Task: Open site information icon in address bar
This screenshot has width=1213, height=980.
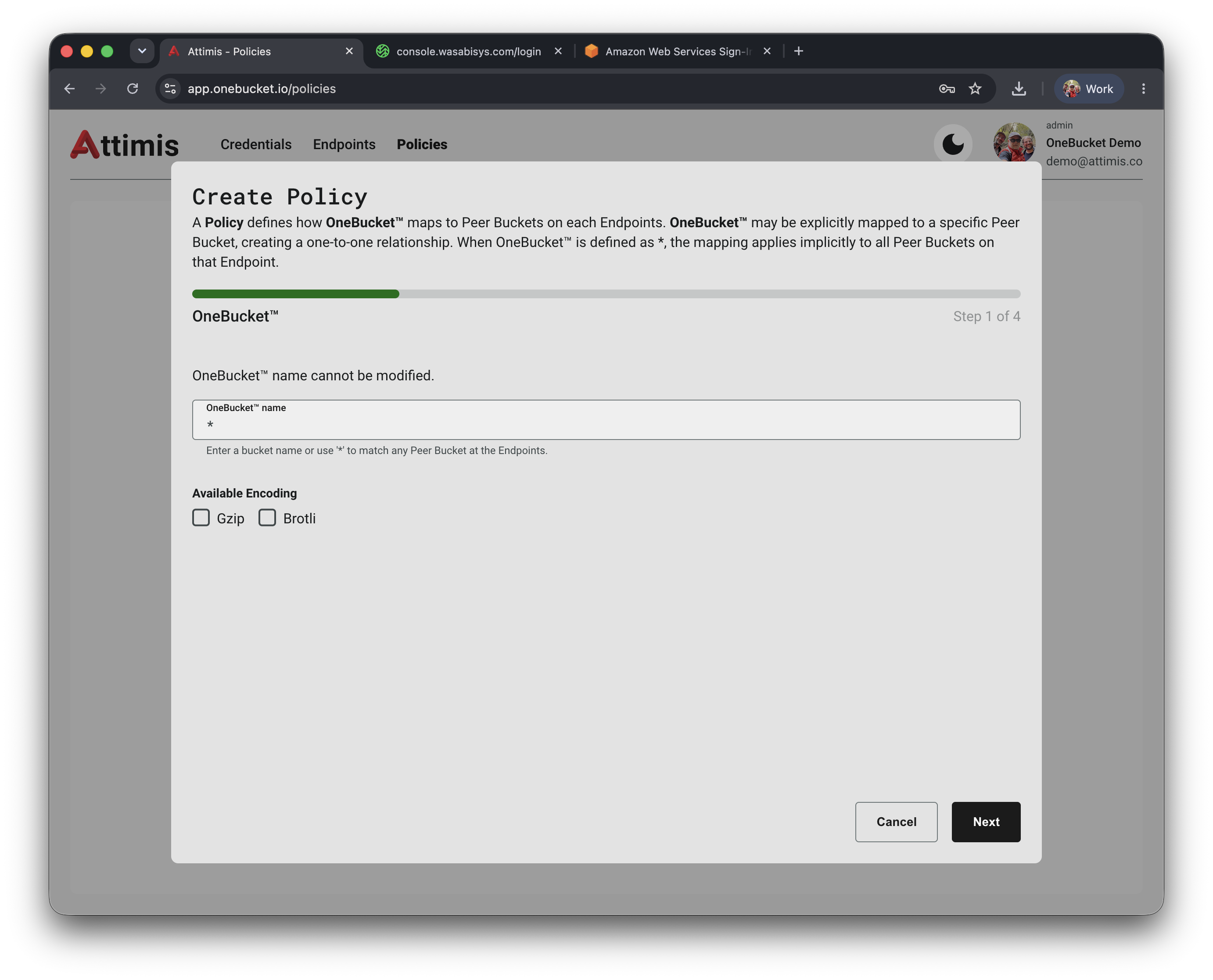Action: (x=171, y=89)
